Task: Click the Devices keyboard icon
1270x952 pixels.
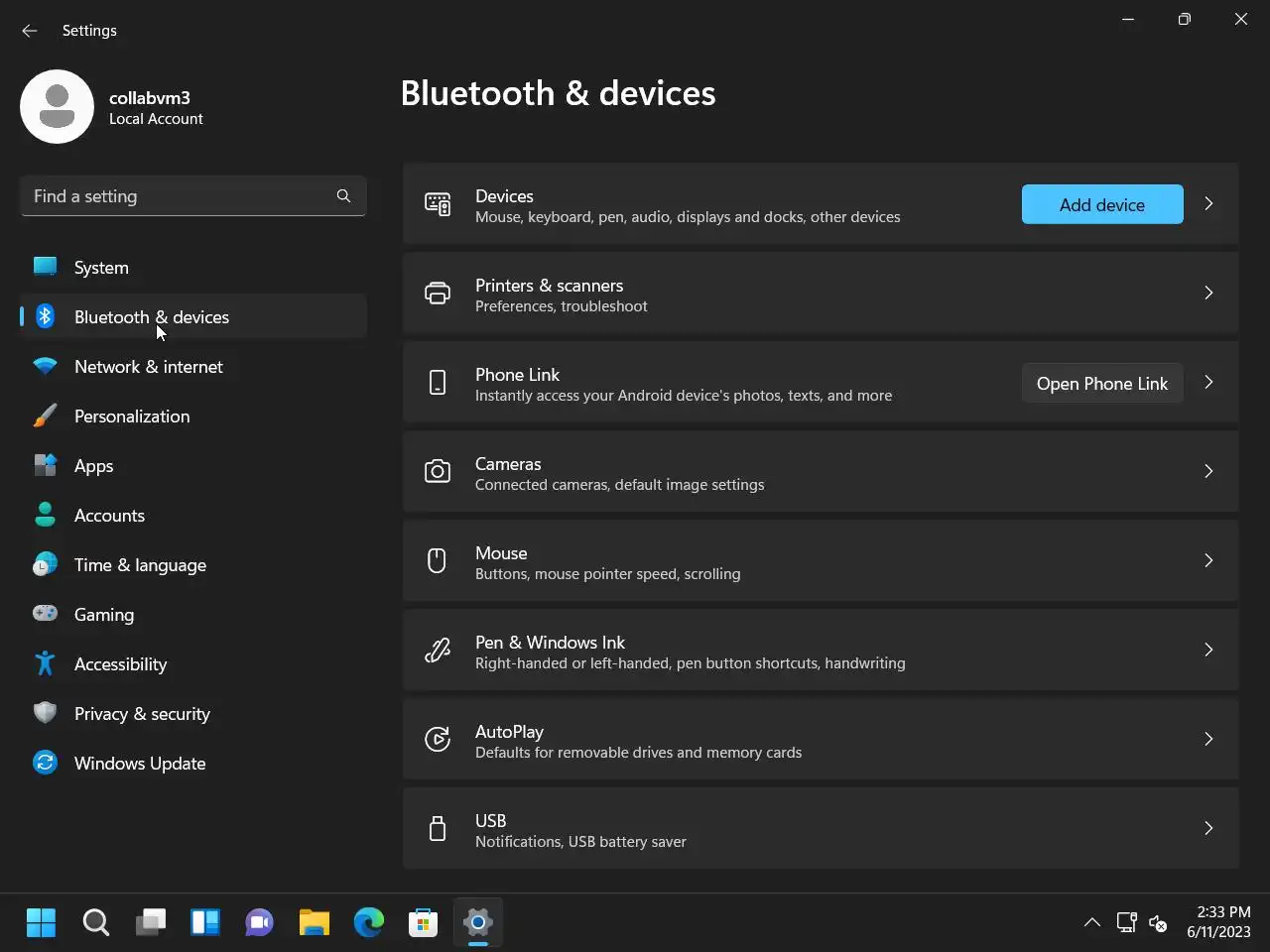Action: coord(438,204)
